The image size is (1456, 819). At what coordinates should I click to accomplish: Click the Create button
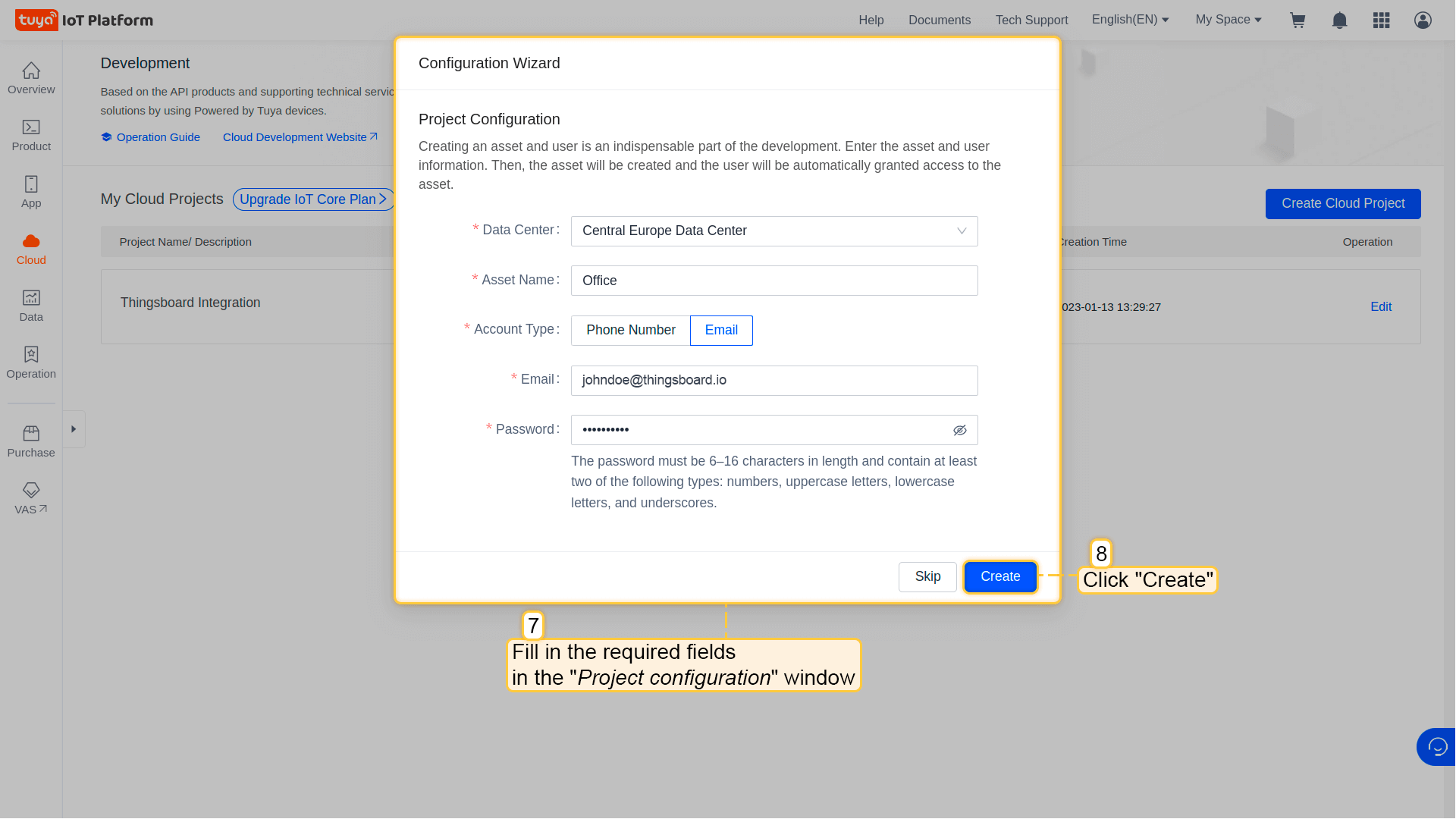(x=999, y=576)
